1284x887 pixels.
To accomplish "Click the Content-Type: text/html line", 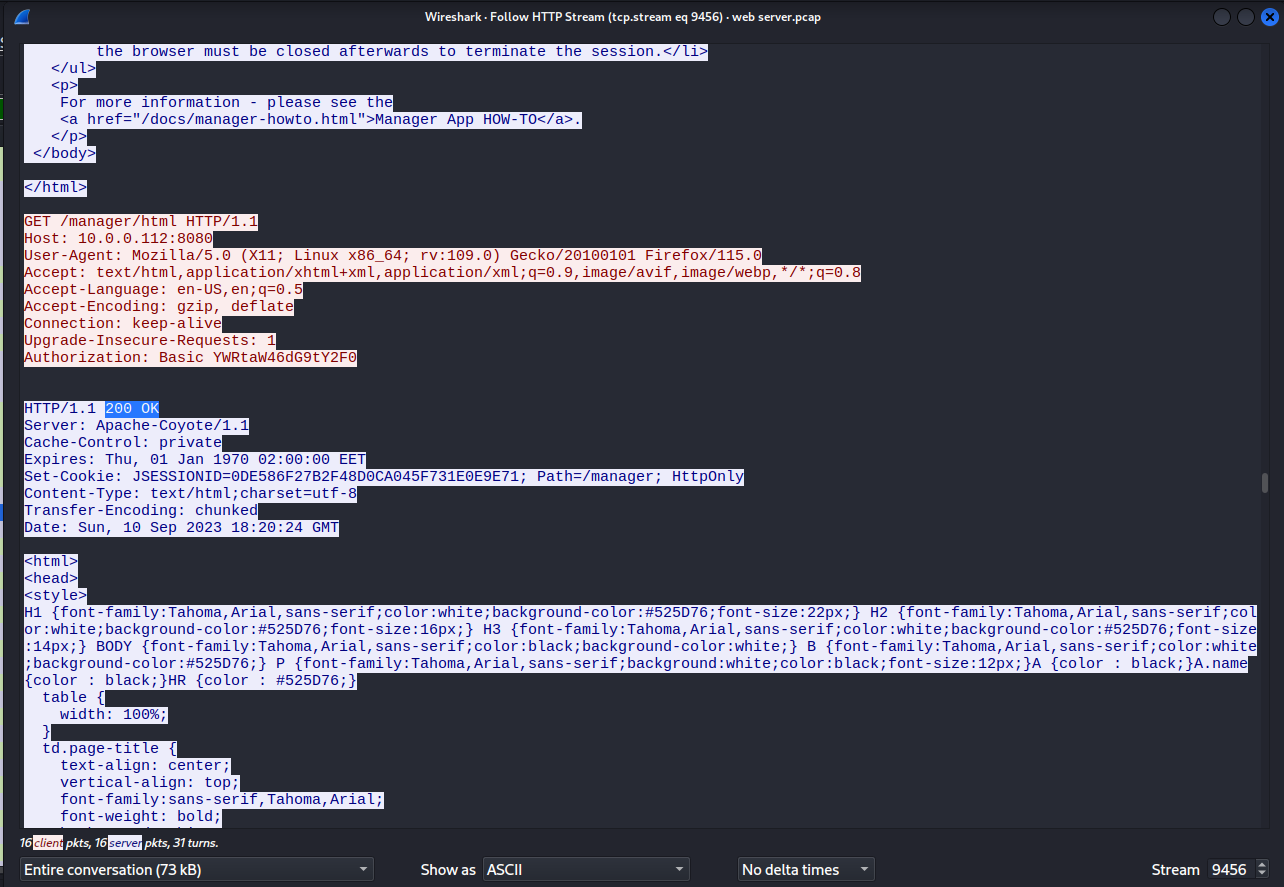I will pos(190,493).
